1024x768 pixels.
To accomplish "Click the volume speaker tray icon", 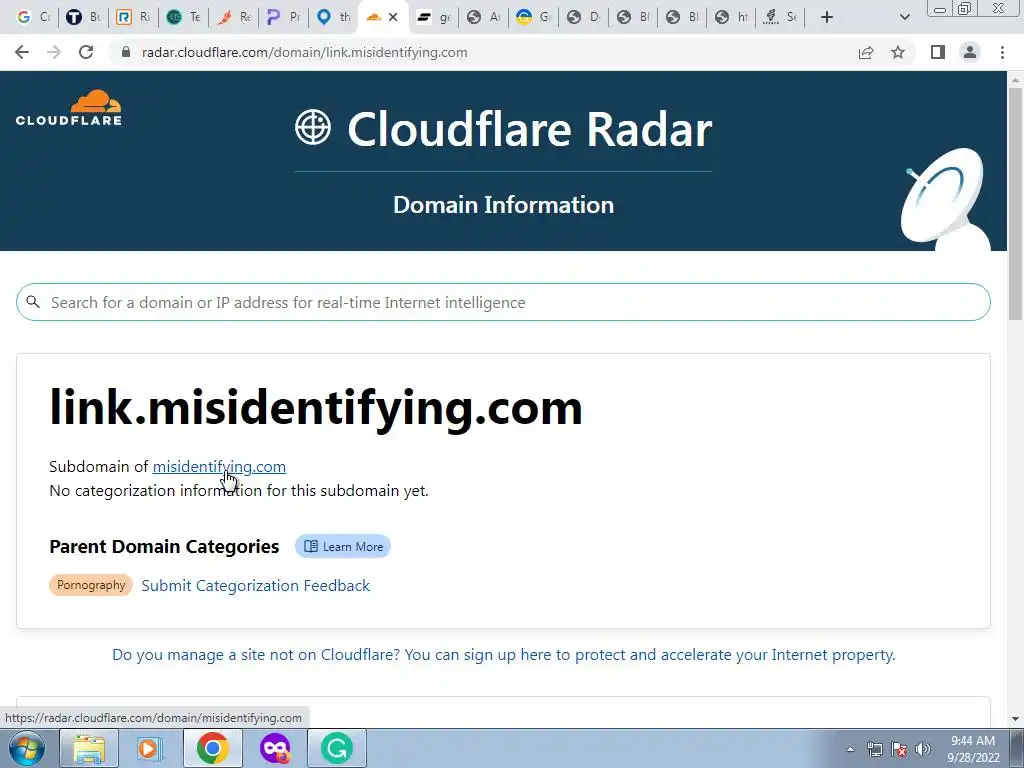I will (x=923, y=749).
